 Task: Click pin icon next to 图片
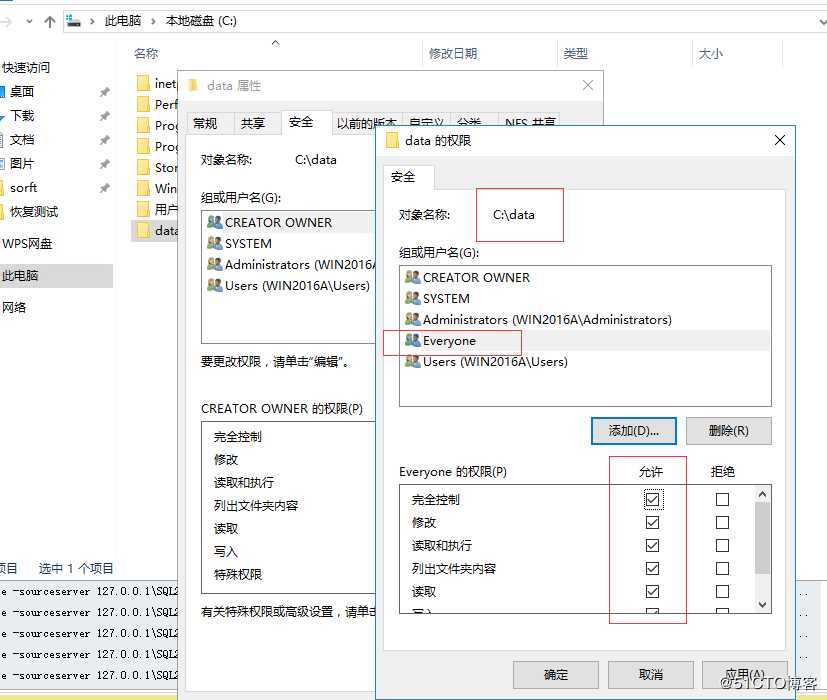point(104,164)
